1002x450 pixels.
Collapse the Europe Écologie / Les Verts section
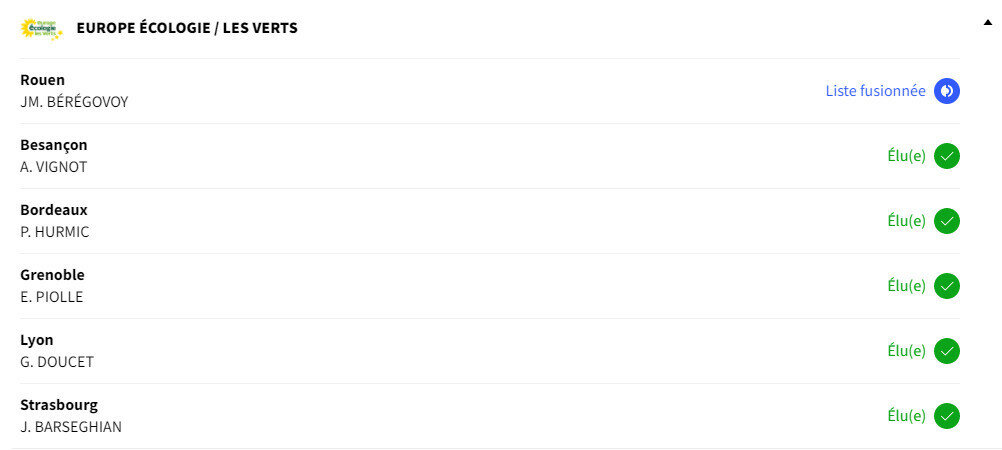(988, 23)
